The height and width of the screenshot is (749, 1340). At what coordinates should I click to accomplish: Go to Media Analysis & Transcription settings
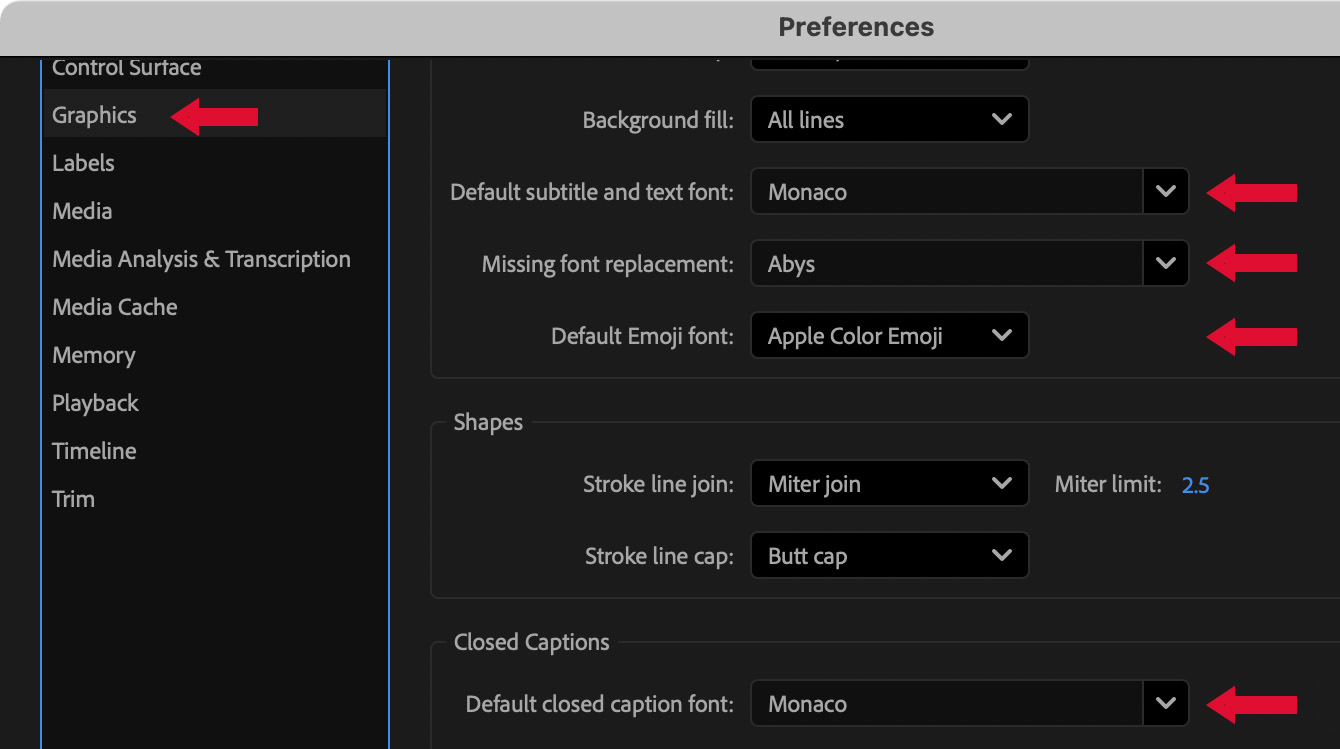coord(201,260)
